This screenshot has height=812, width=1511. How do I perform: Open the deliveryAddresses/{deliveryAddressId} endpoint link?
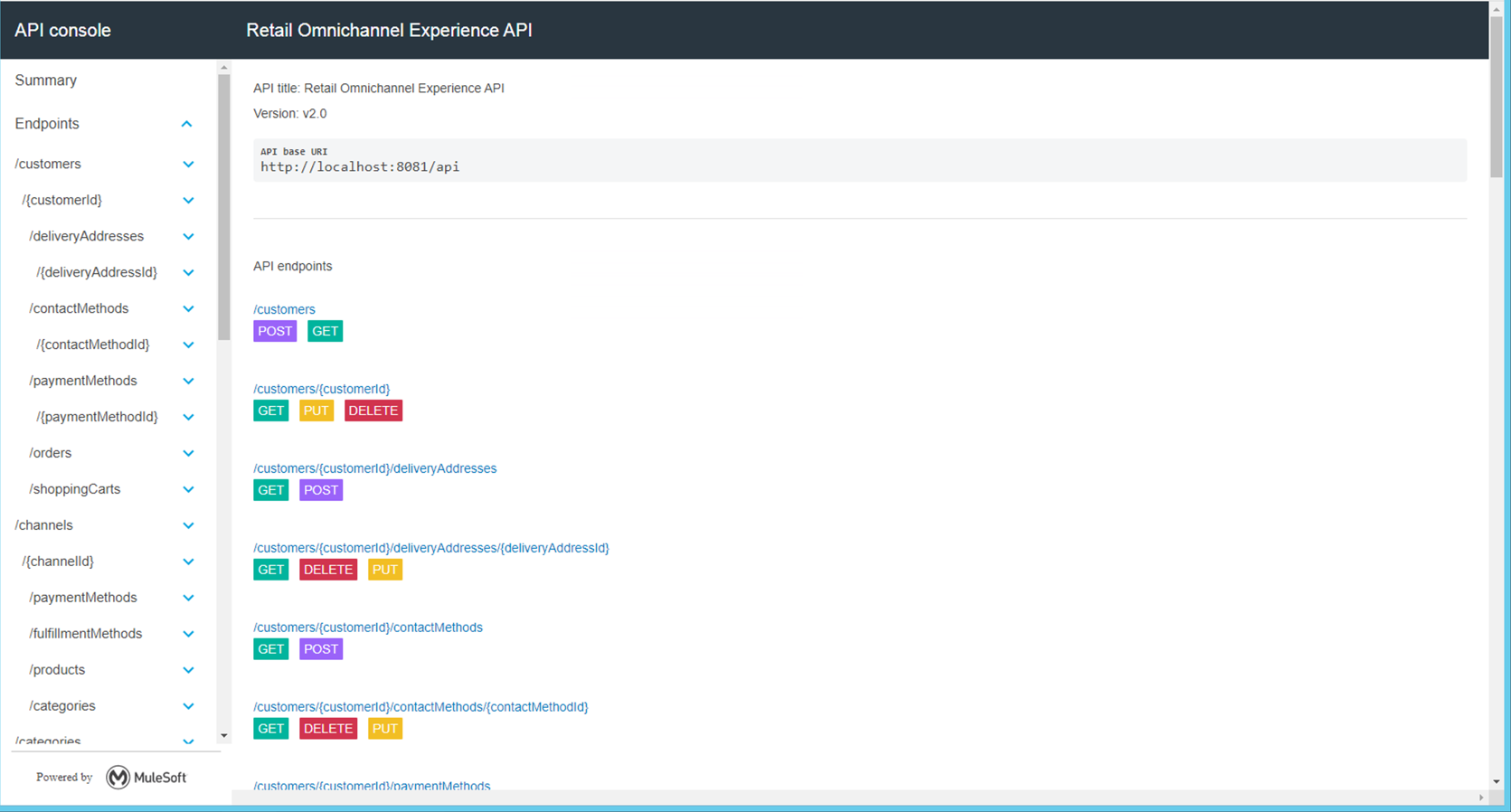pyautogui.click(x=430, y=548)
